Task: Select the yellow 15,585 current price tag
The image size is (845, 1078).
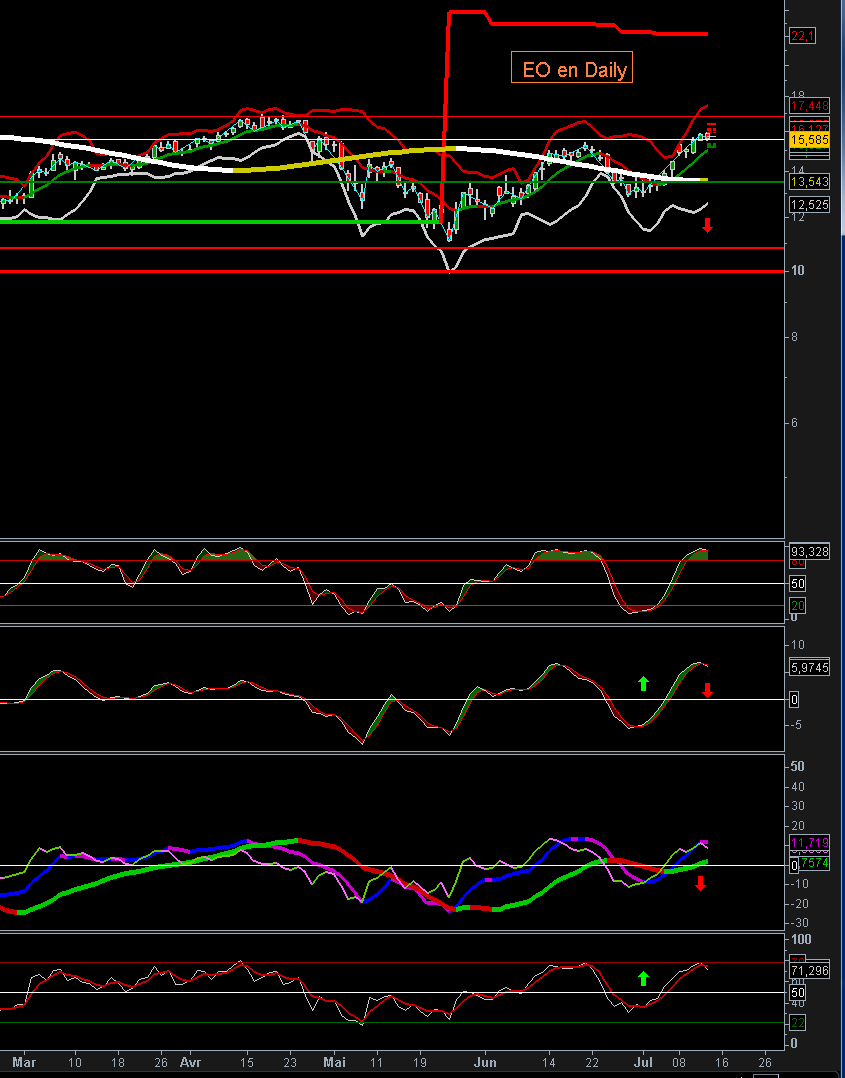Action: click(x=809, y=140)
